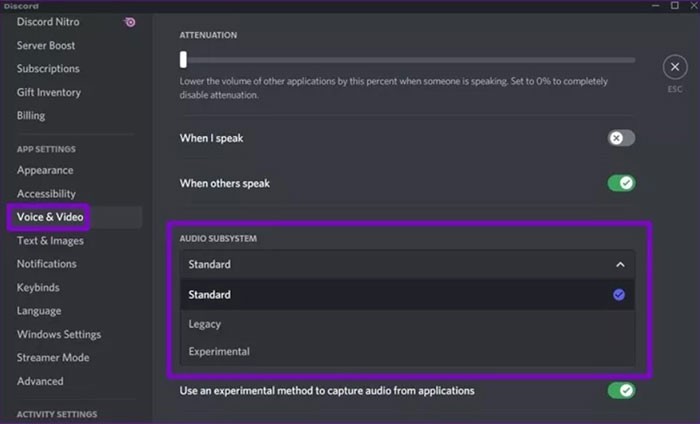700x424 pixels.
Task: Open Voice & Video settings
Action: (x=50, y=217)
